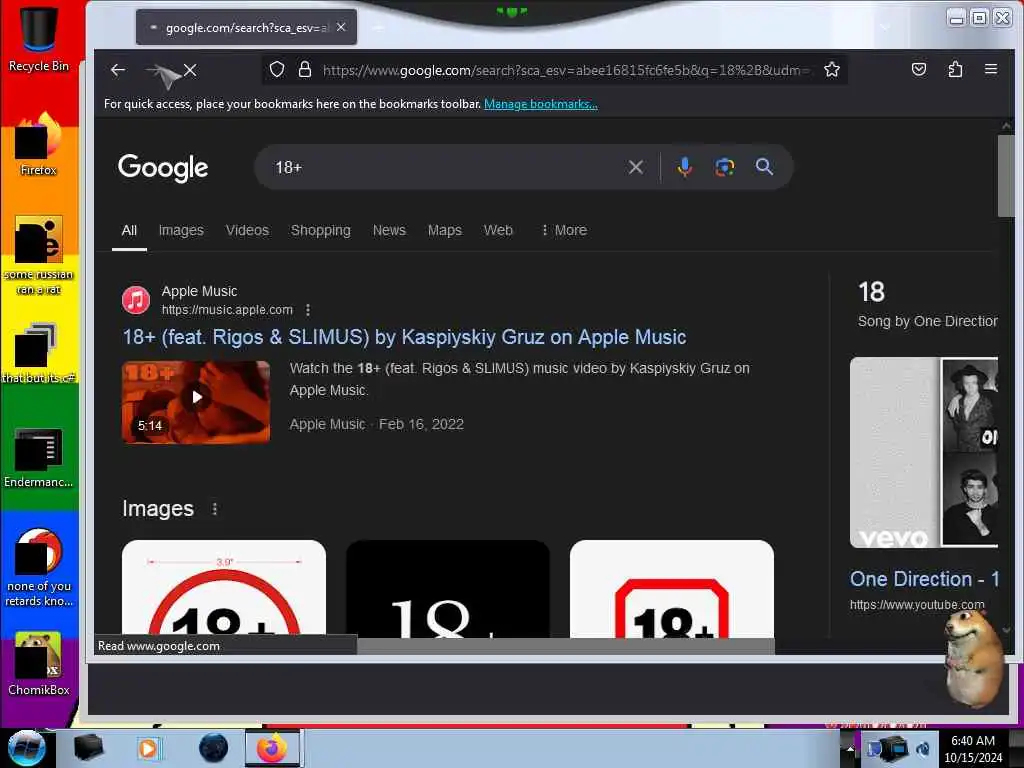Open the dark globe taskbar icon

point(213,748)
